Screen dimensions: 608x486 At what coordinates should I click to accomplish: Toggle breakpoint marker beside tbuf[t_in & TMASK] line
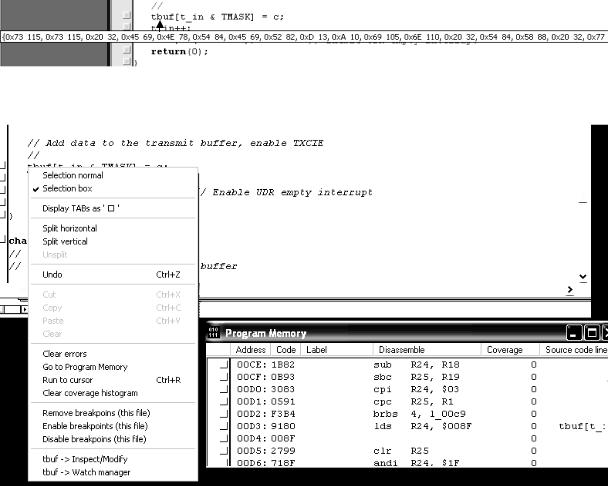(126, 15)
